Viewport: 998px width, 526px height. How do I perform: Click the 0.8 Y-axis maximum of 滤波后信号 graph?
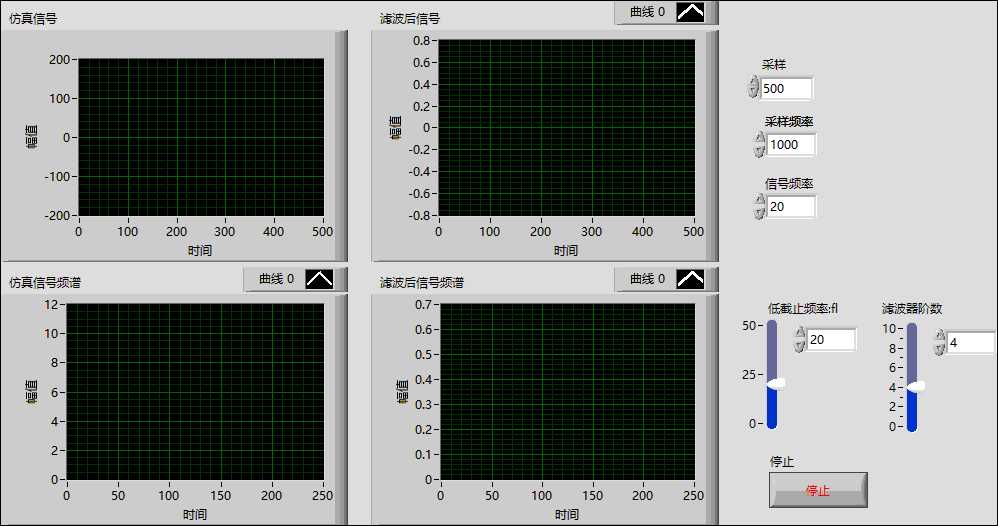(421, 40)
